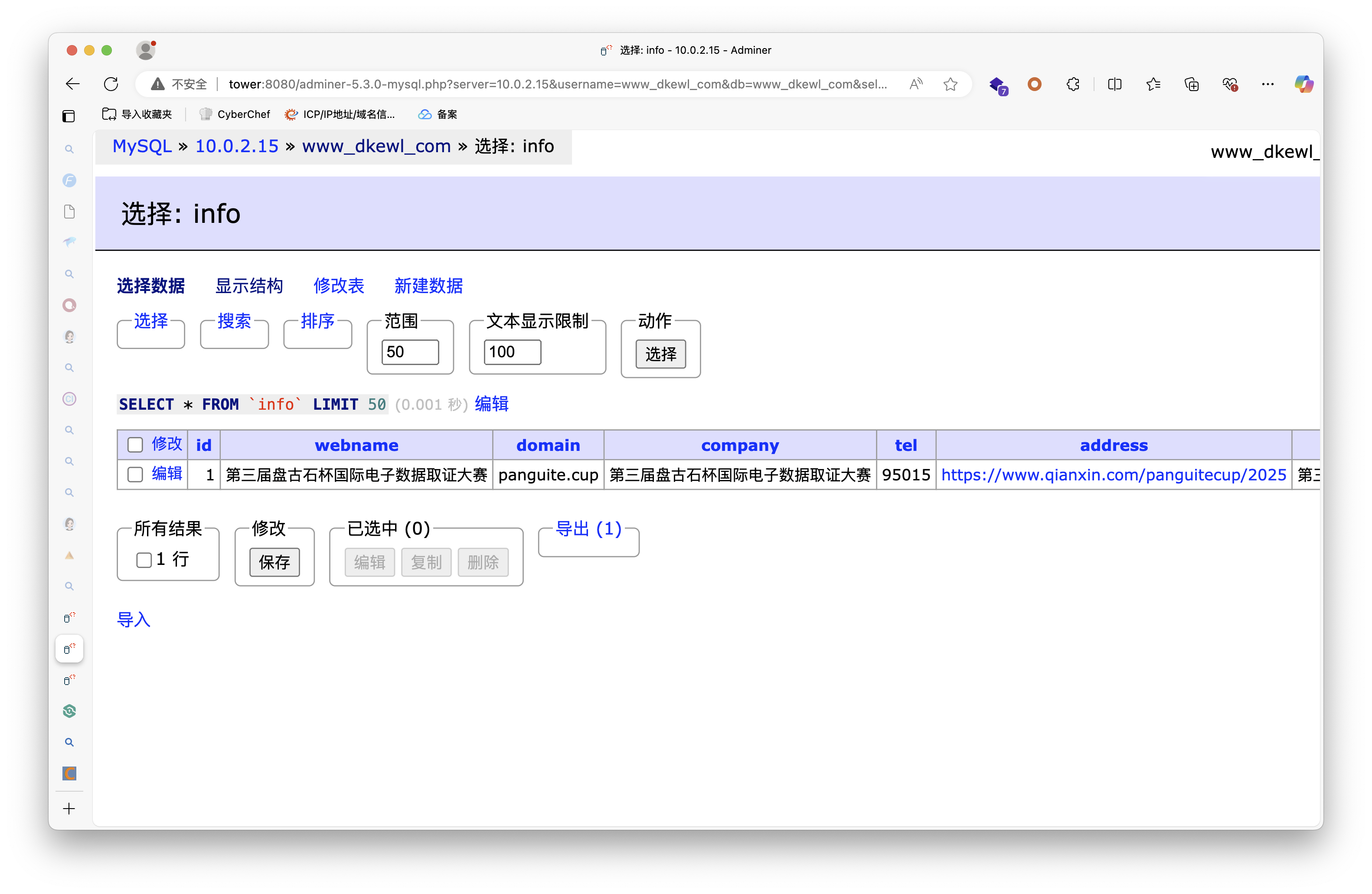Open the Collections icon

[x=1192, y=84]
